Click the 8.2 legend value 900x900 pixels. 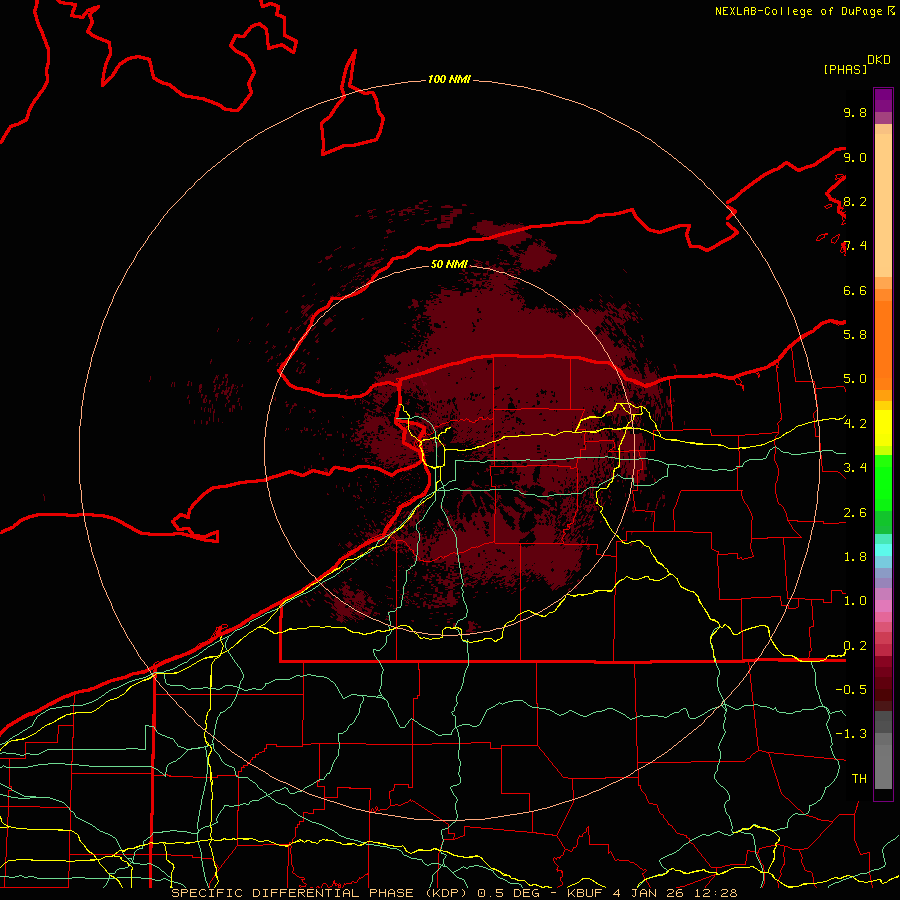tap(855, 201)
